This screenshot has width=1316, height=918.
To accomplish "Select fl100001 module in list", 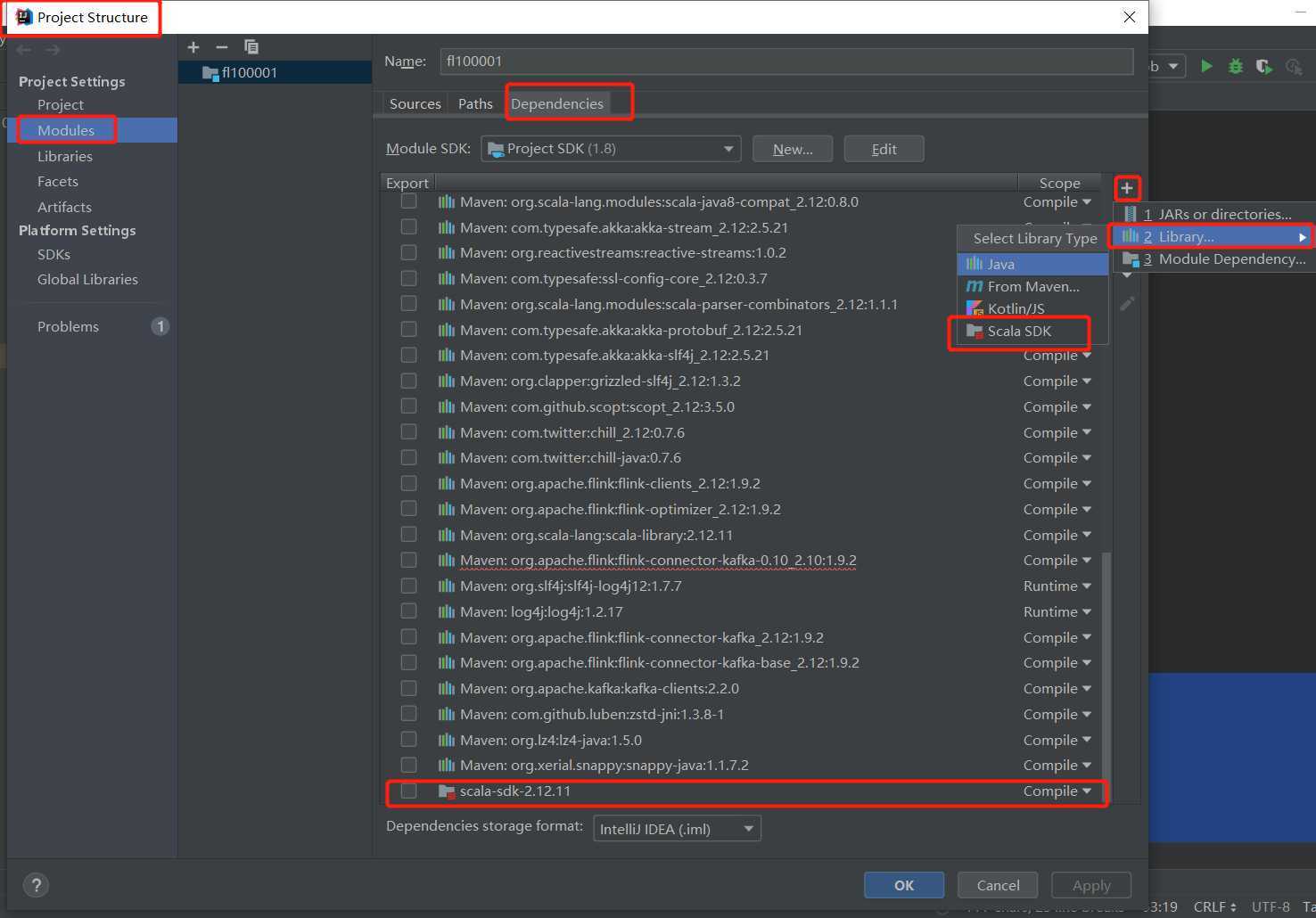I will (x=275, y=72).
